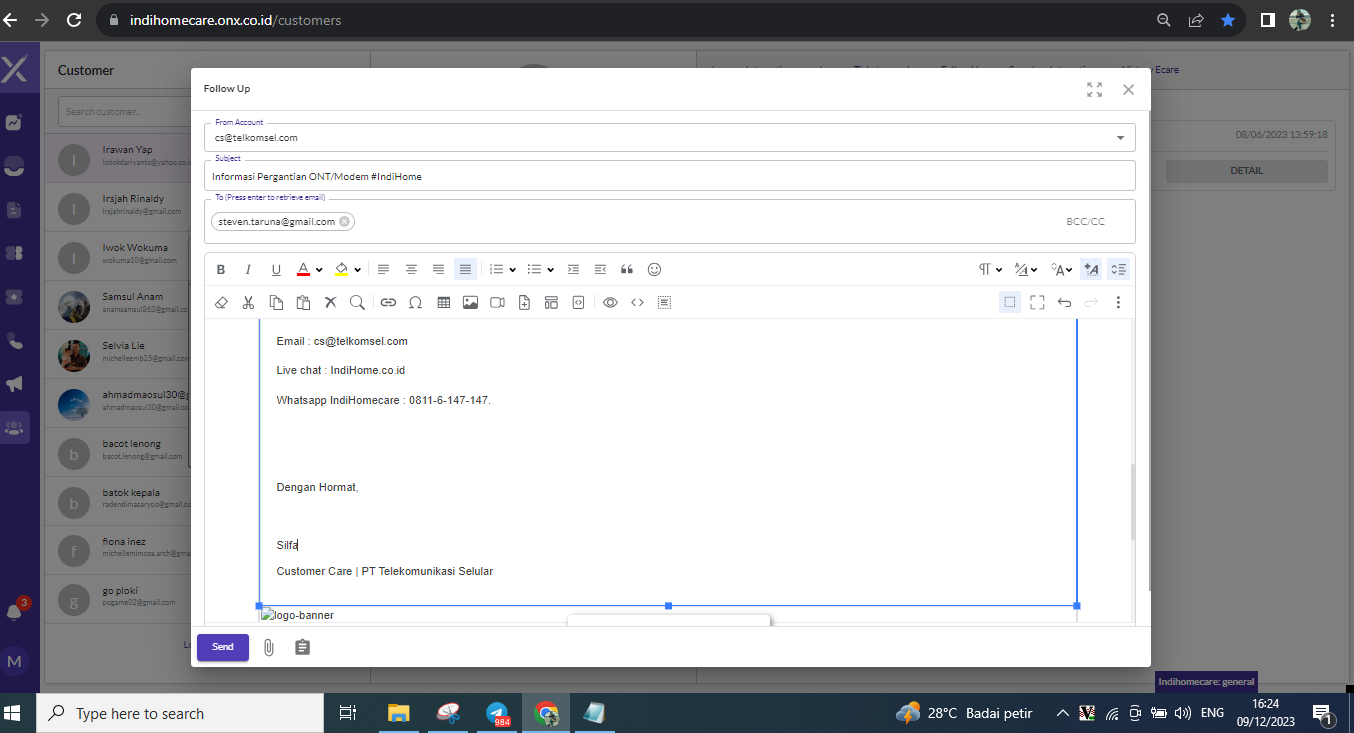Screen dimensions: 1354x733
Task: Click the Send button
Action: click(x=223, y=647)
